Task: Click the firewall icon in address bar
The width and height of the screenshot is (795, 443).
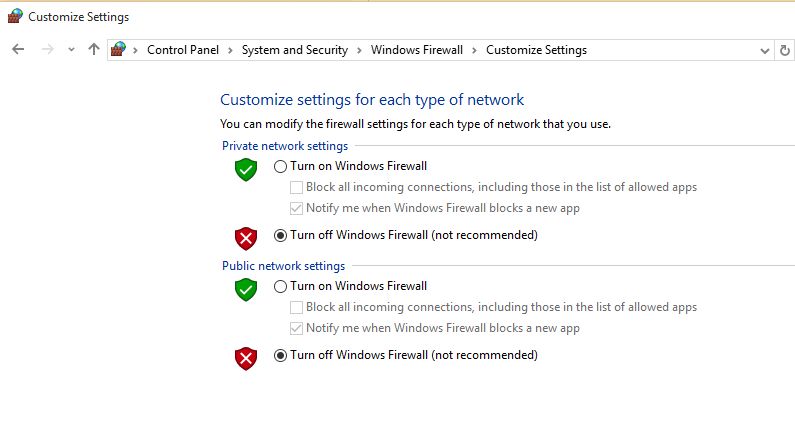Action: click(119, 49)
